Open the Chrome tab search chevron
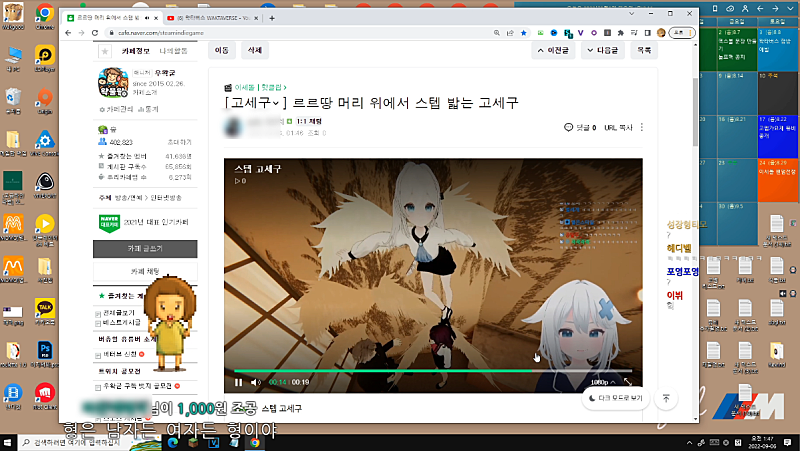This screenshot has height=451, width=800. click(632, 14)
